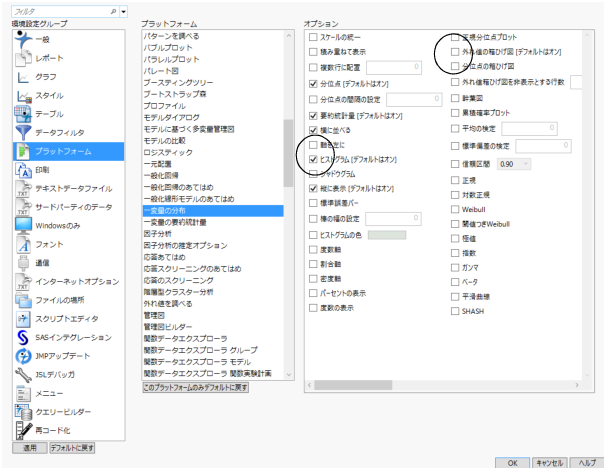
Task: Open the ヘルプ button
Action: point(587,463)
